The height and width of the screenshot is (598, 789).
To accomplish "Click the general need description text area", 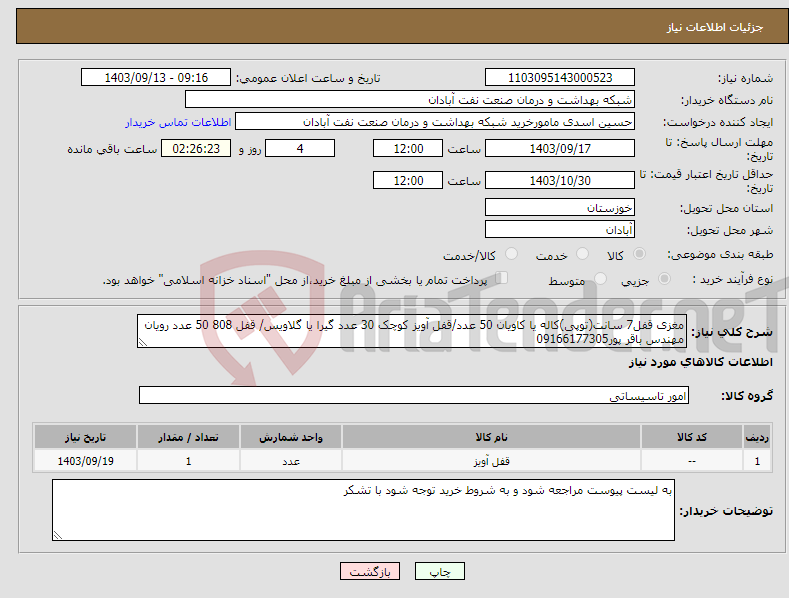I will [412, 331].
